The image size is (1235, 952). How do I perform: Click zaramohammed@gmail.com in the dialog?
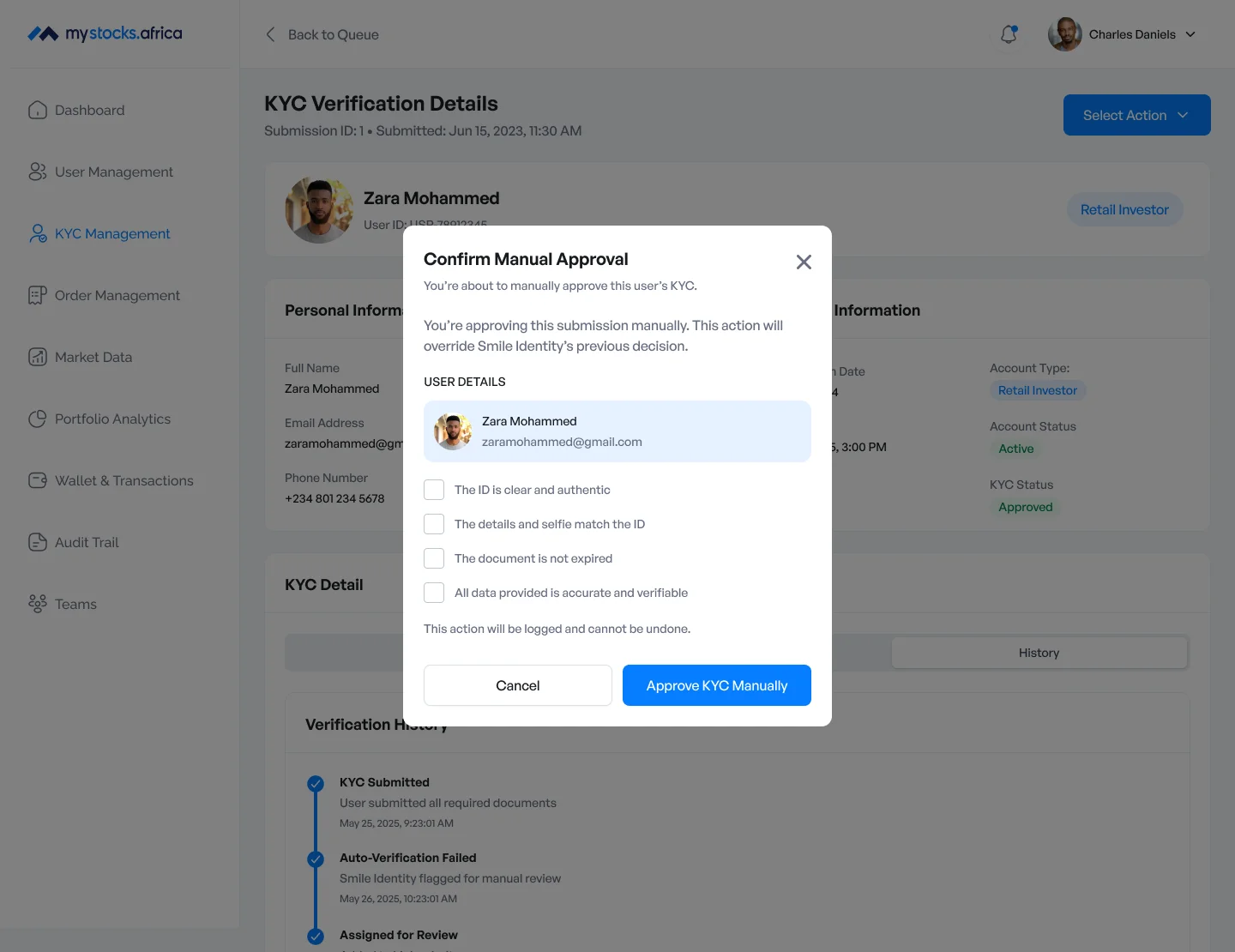click(562, 442)
